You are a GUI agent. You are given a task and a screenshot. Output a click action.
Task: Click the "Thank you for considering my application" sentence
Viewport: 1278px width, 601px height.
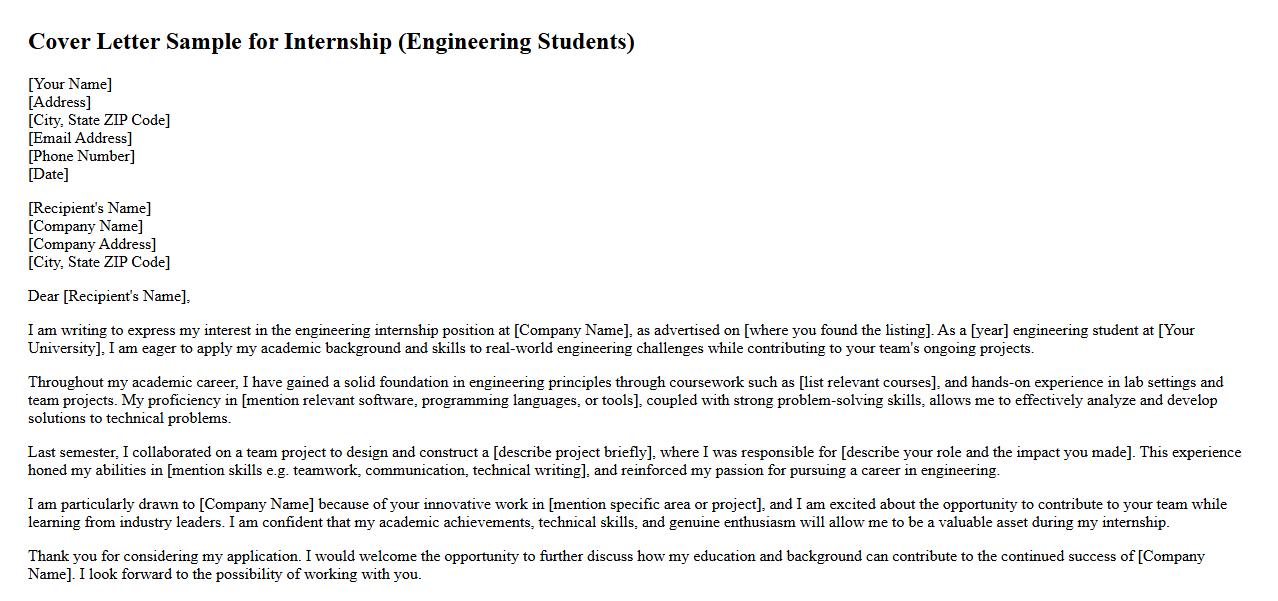pos(164,556)
